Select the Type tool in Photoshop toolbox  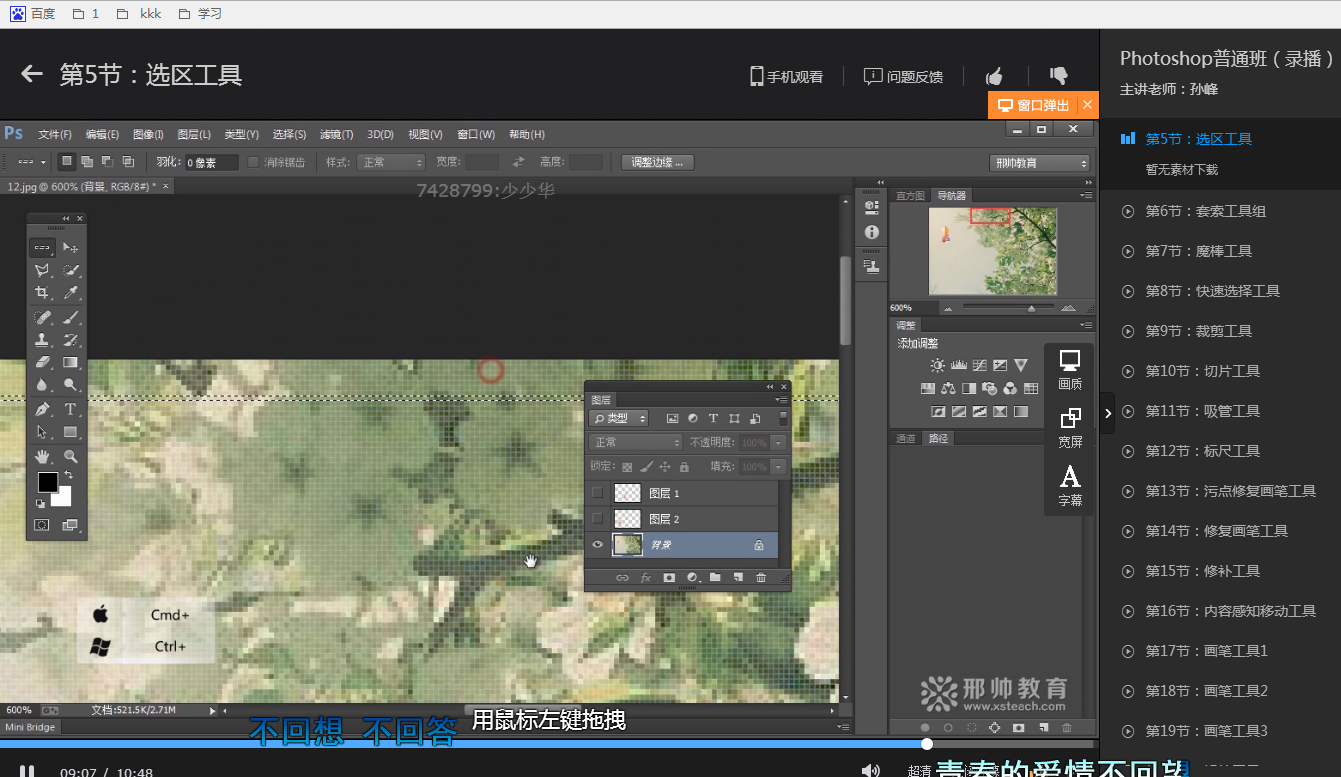pyautogui.click(x=71, y=409)
